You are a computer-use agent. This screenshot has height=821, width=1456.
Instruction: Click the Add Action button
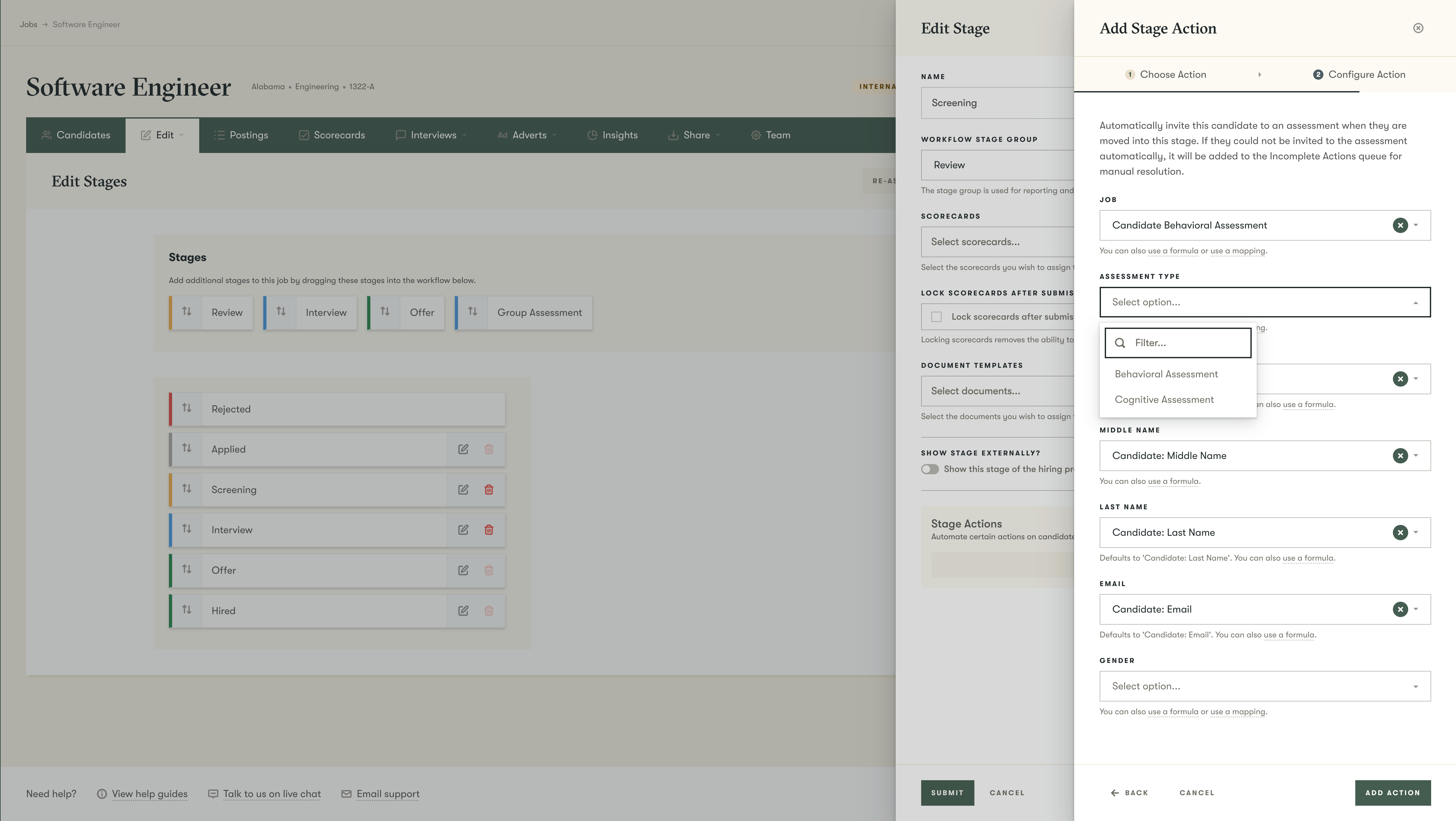[1392, 793]
